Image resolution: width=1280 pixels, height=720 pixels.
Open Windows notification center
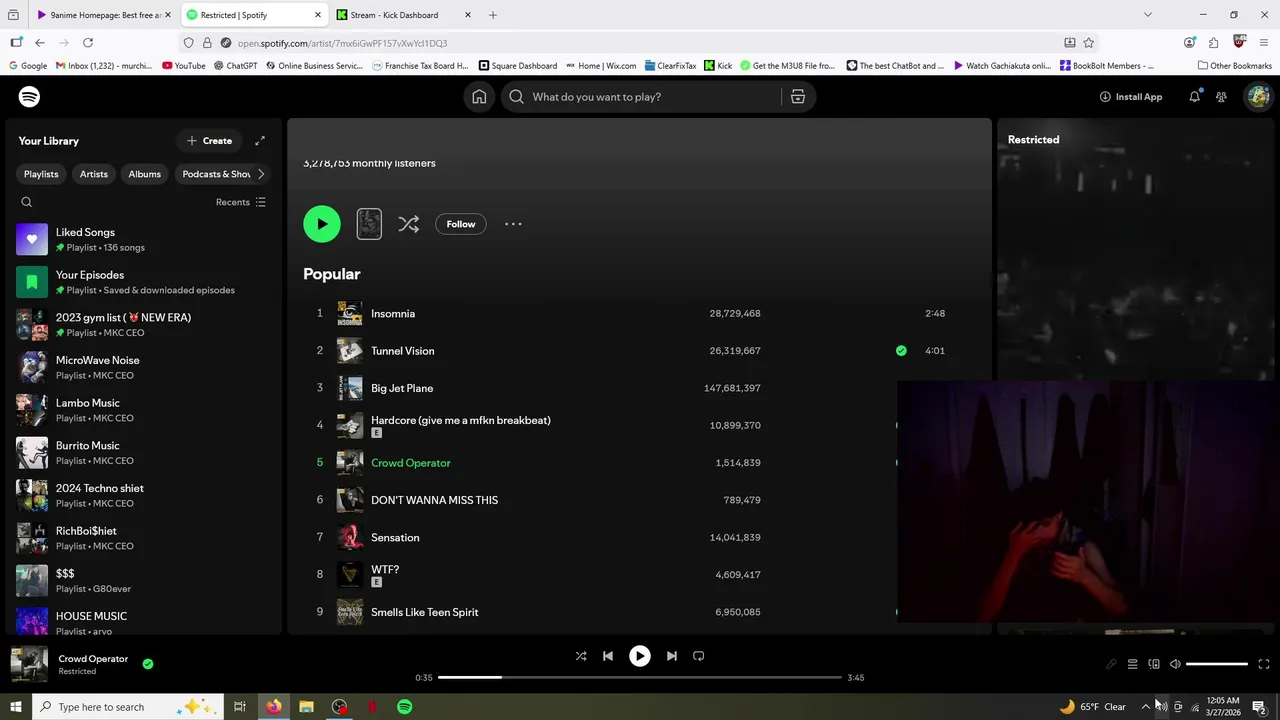pos(1259,707)
